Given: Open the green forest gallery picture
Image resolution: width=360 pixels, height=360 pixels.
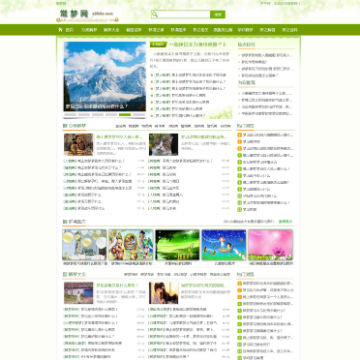Looking at the screenshot, I should [x=177, y=245].
